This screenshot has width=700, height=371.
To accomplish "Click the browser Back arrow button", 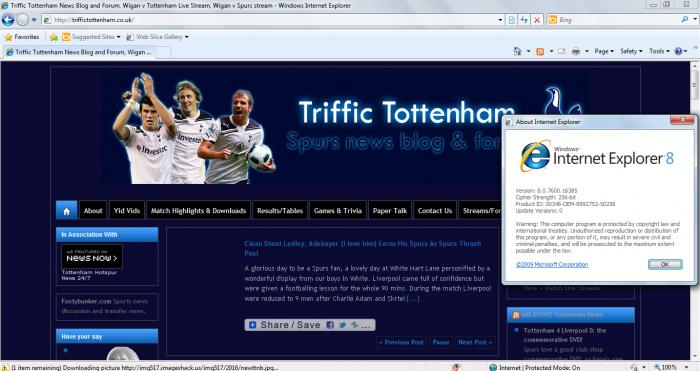I will tap(8, 20).
